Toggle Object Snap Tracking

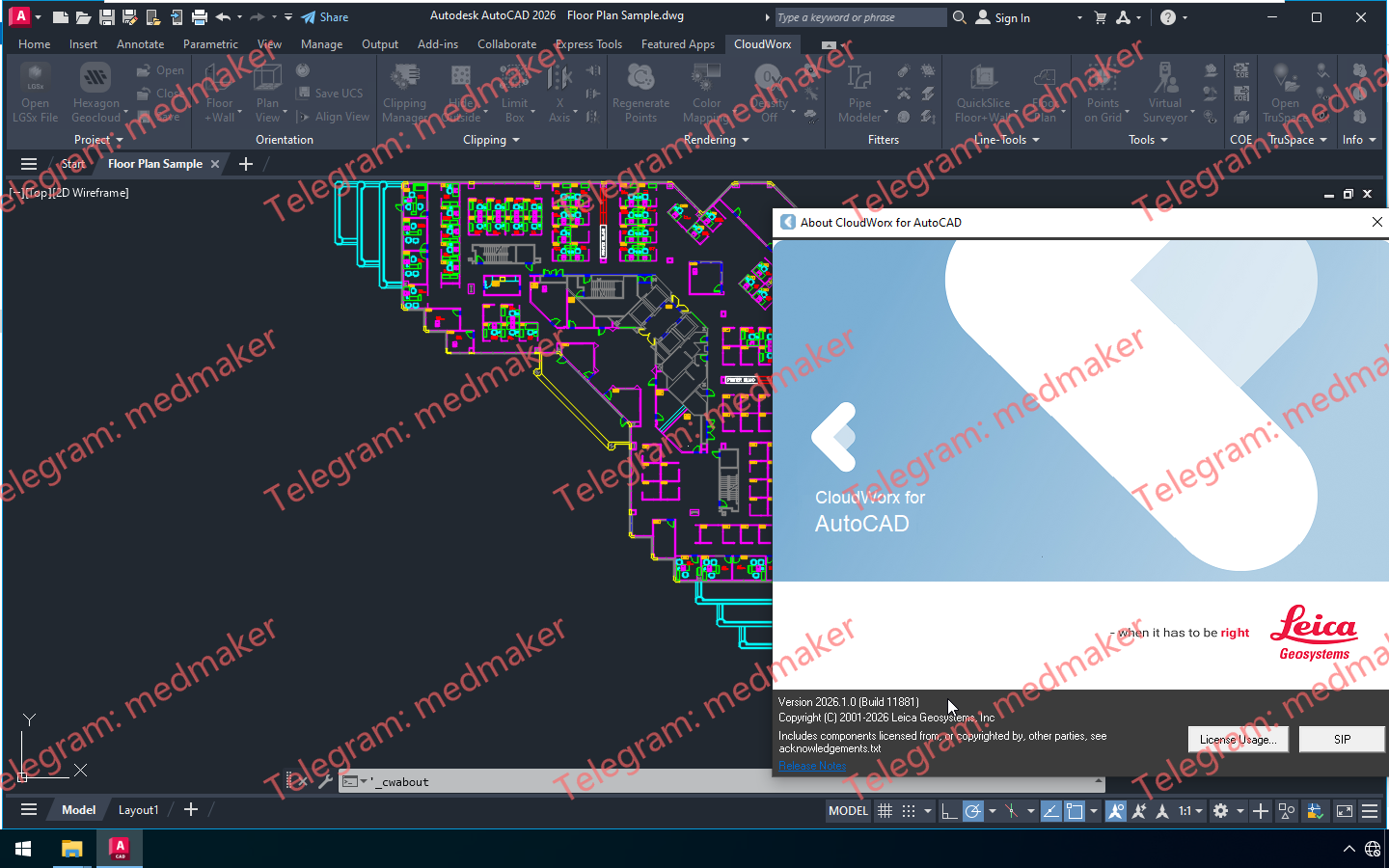(1050, 811)
